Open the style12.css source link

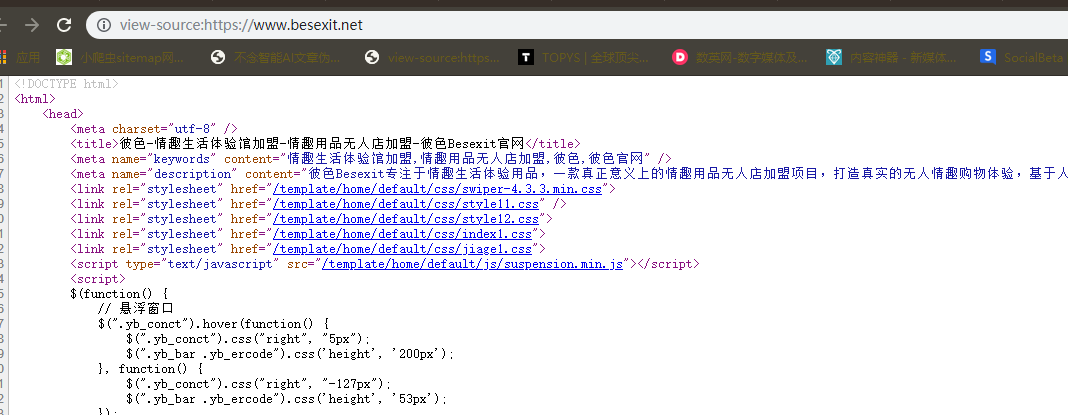[x=406, y=219]
